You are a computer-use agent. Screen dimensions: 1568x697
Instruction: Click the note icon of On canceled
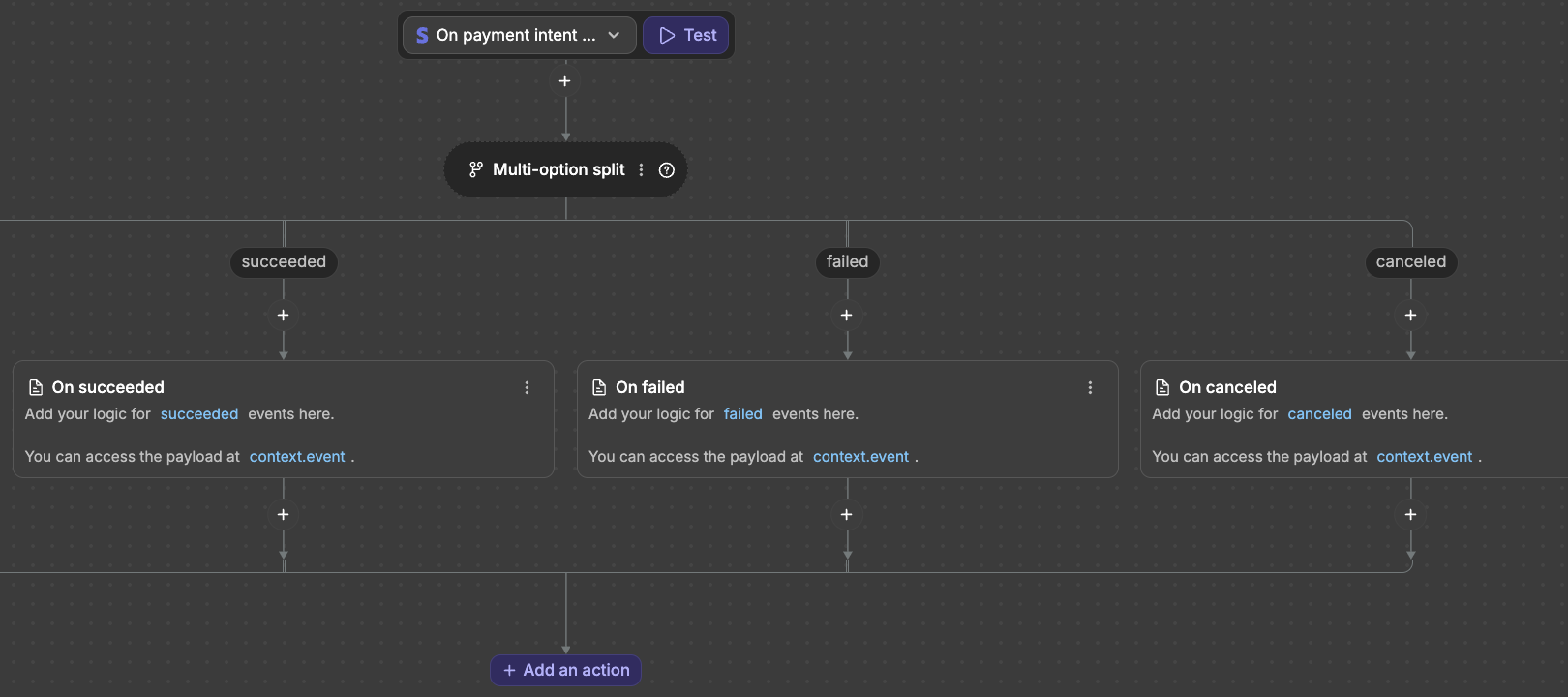[x=1162, y=387]
